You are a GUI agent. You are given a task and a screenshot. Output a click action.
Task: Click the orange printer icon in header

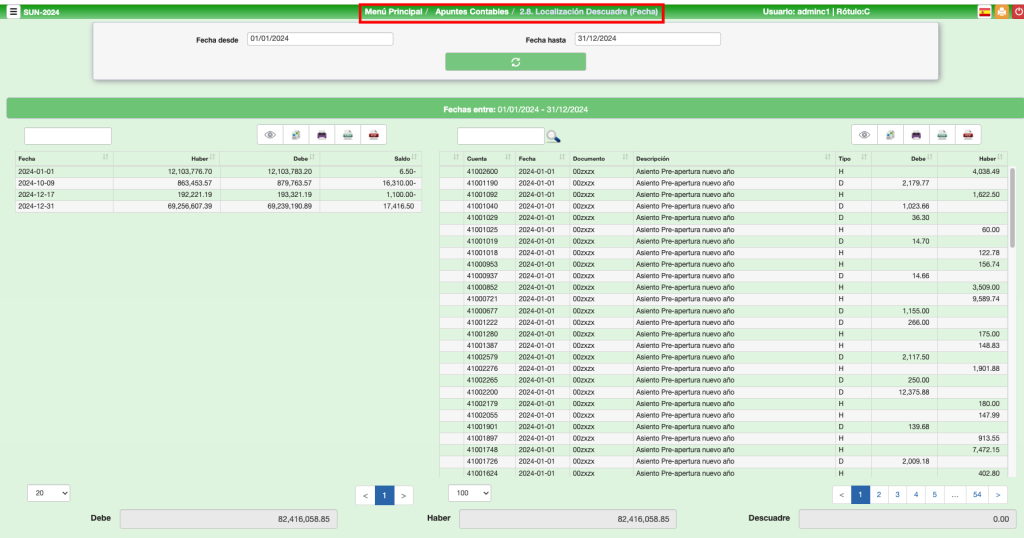pyautogui.click(x=1000, y=12)
